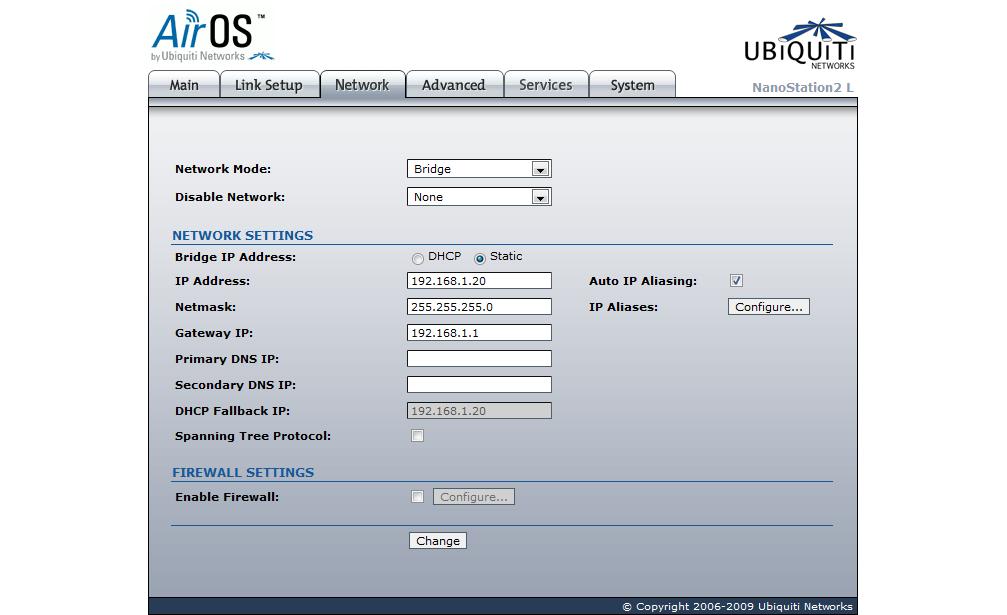
Task: Open the Network Mode dropdown
Action: [x=479, y=169]
